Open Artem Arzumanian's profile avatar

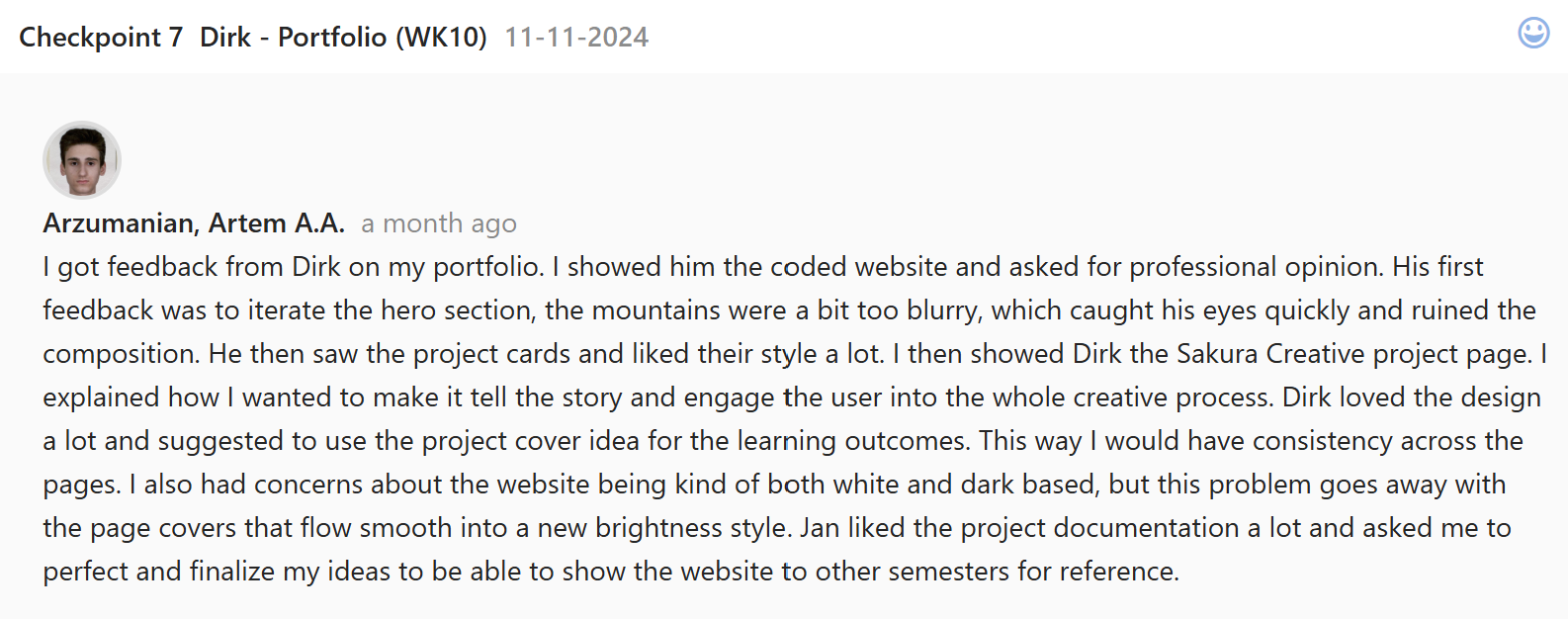[82, 160]
